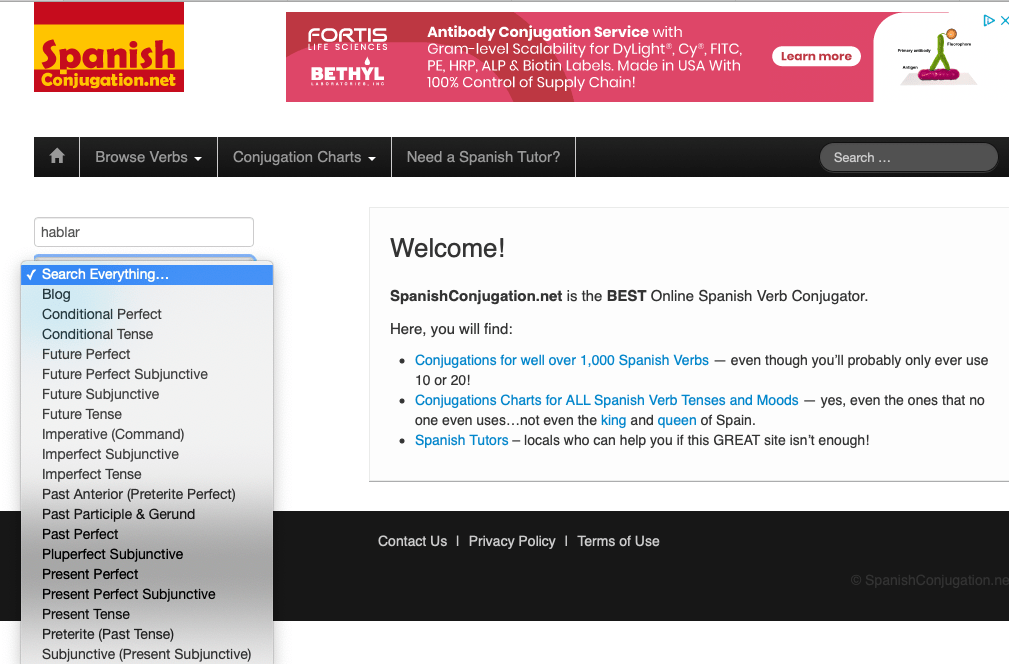This screenshot has height=664, width=1009.
Task: Select Search Everything option in list
Action: coord(105,274)
